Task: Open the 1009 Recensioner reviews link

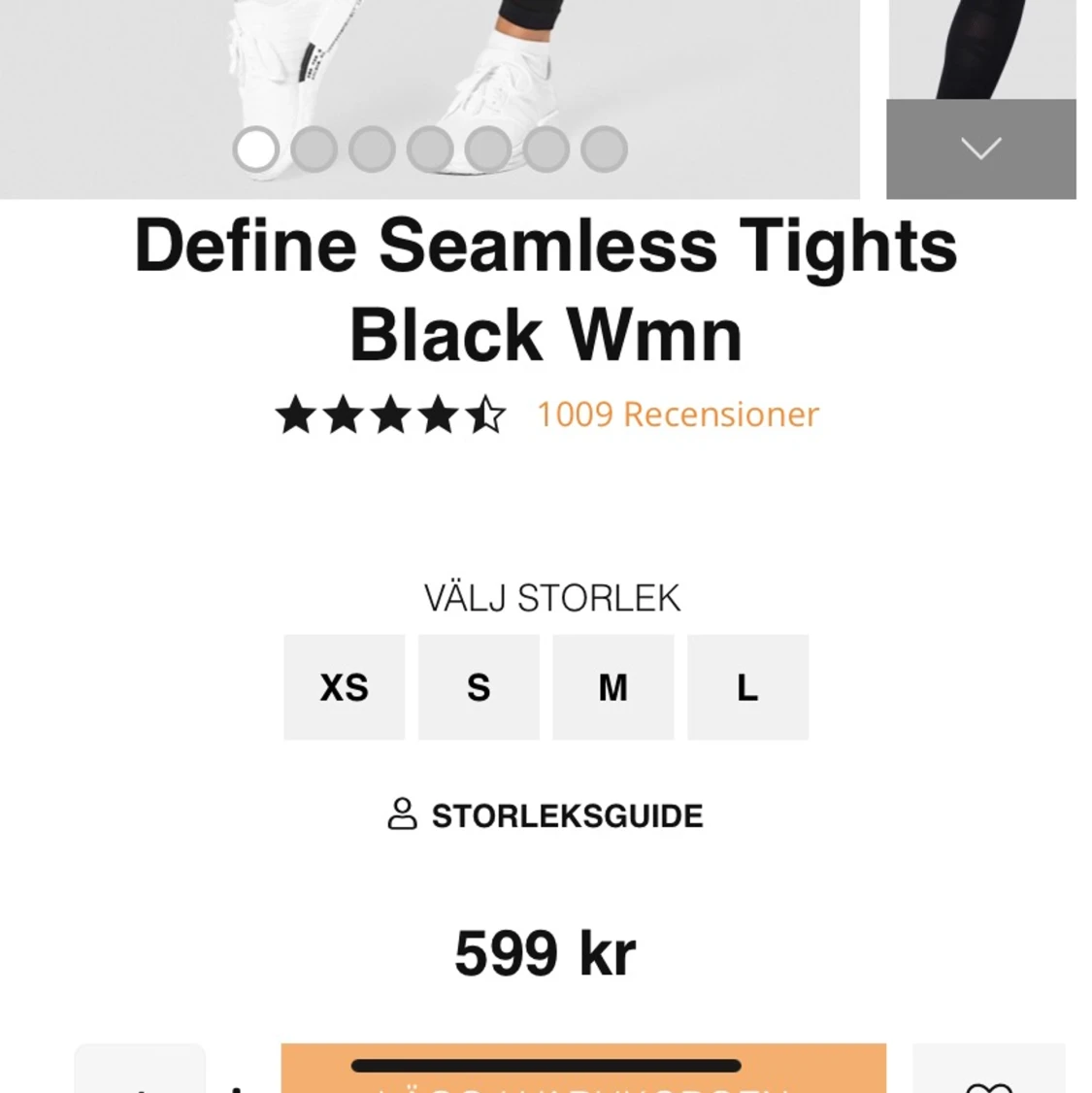Action: pyautogui.click(x=677, y=415)
